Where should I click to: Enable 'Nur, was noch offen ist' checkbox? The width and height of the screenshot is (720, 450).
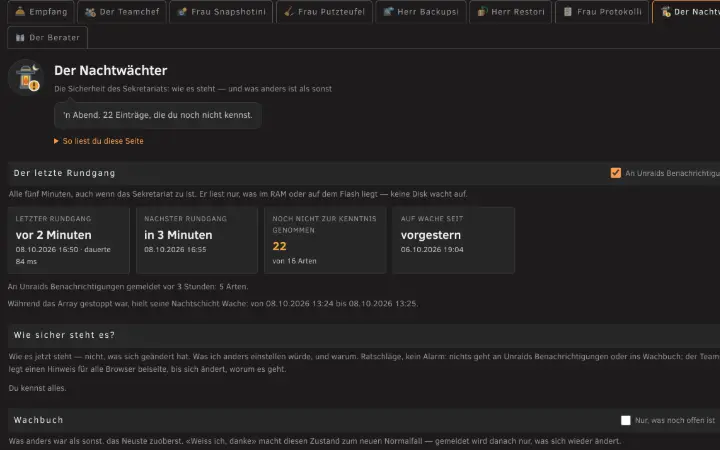pos(625,420)
